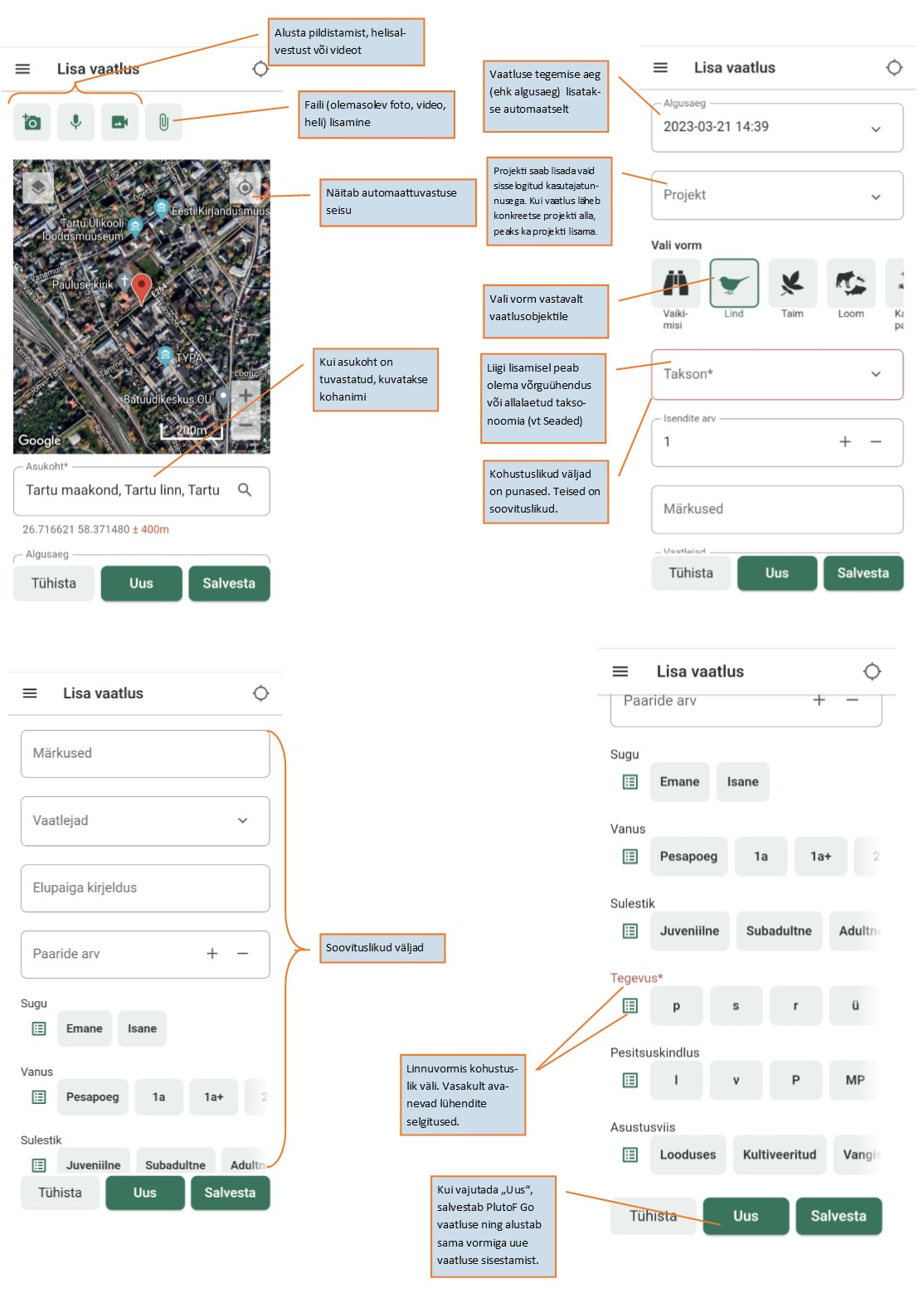This screenshot has height=1298, width=924.
Task: Expand the Takson selection dropdown
Action: point(777,375)
